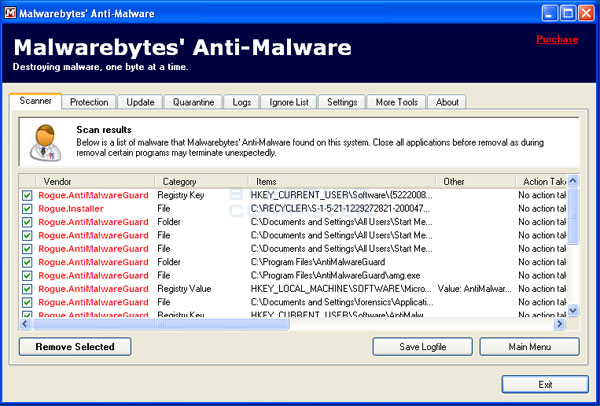This screenshot has width=600, height=406.
Task: Click the horizontal scrollbar right arrow
Action: (x=559, y=324)
